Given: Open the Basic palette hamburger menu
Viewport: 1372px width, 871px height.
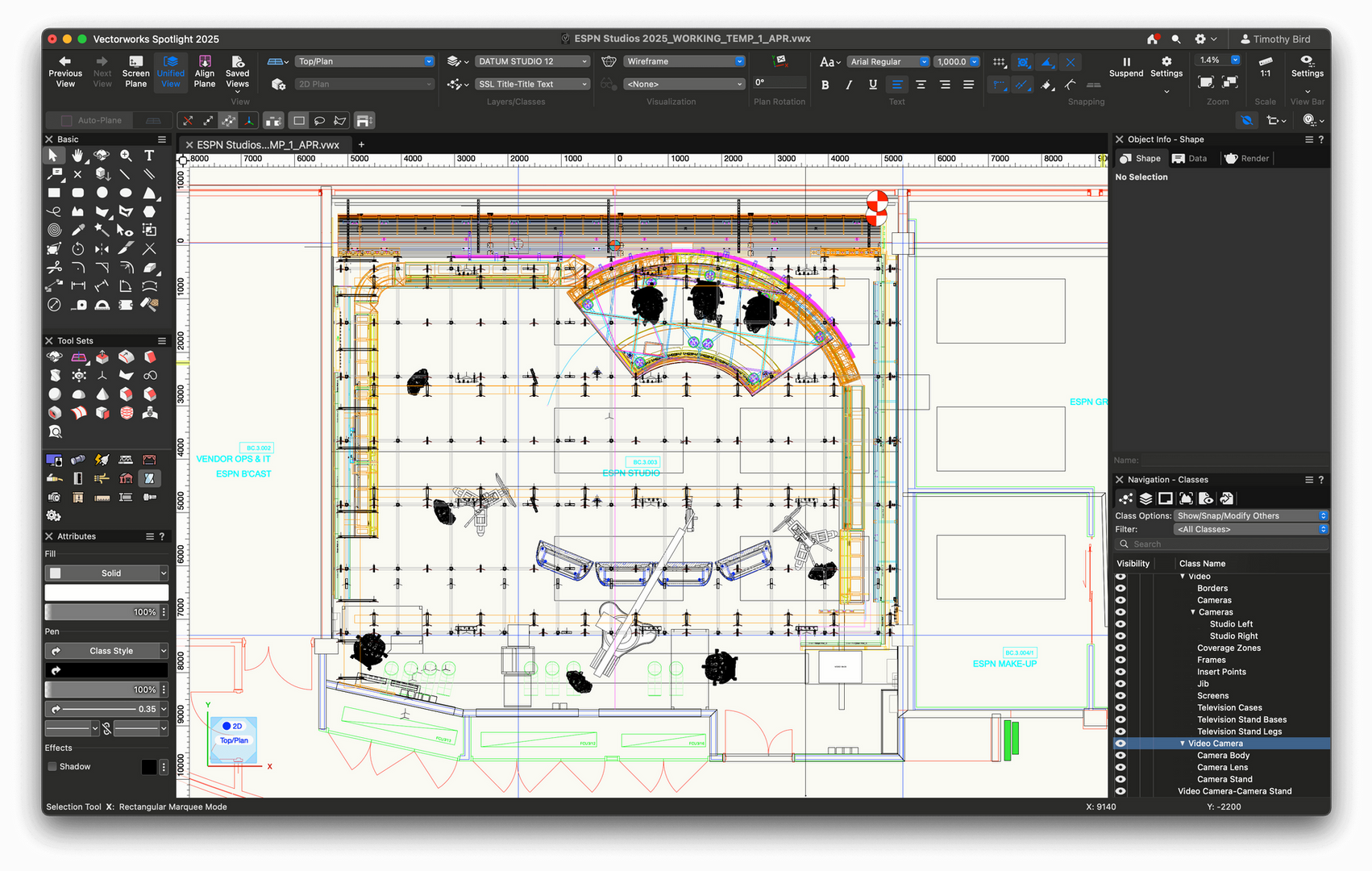Looking at the screenshot, I should [x=162, y=140].
